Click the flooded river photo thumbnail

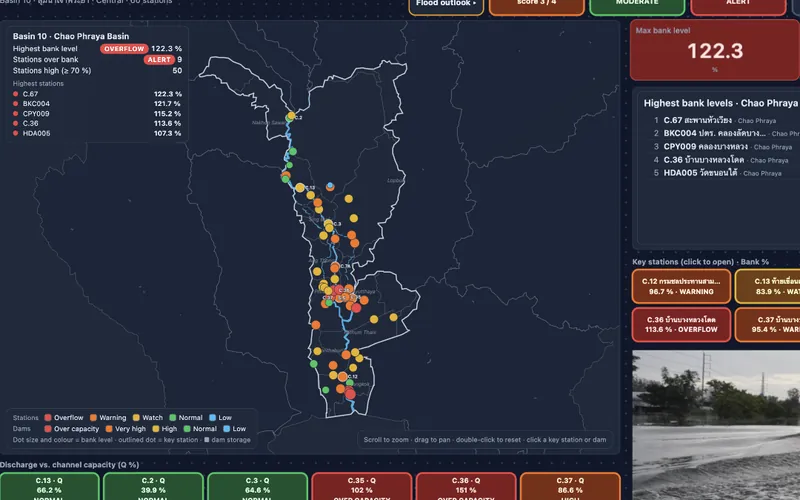[716, 425]
